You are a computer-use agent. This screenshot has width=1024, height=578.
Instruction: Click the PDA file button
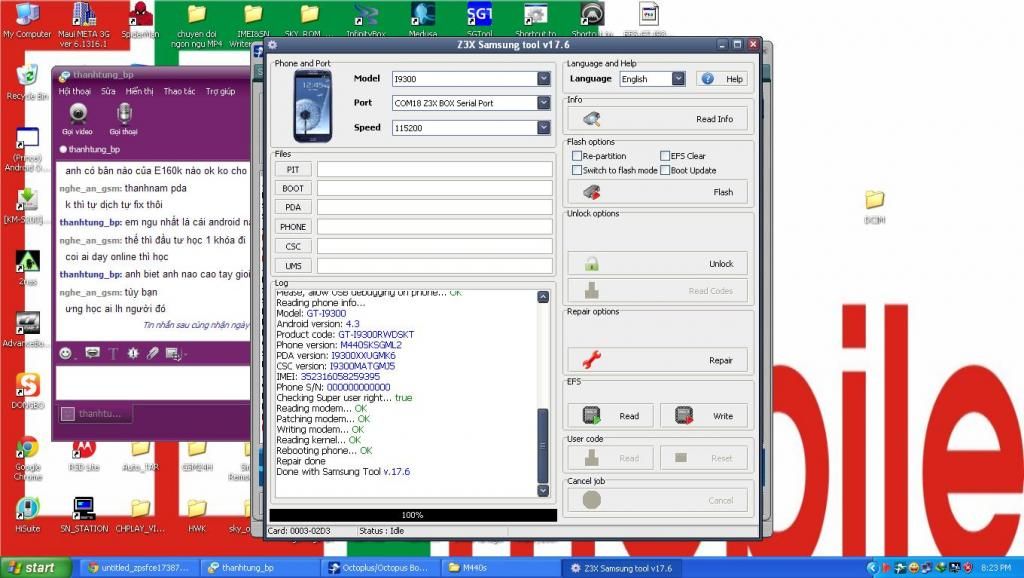pyautogui.click(x=293, y=207)
